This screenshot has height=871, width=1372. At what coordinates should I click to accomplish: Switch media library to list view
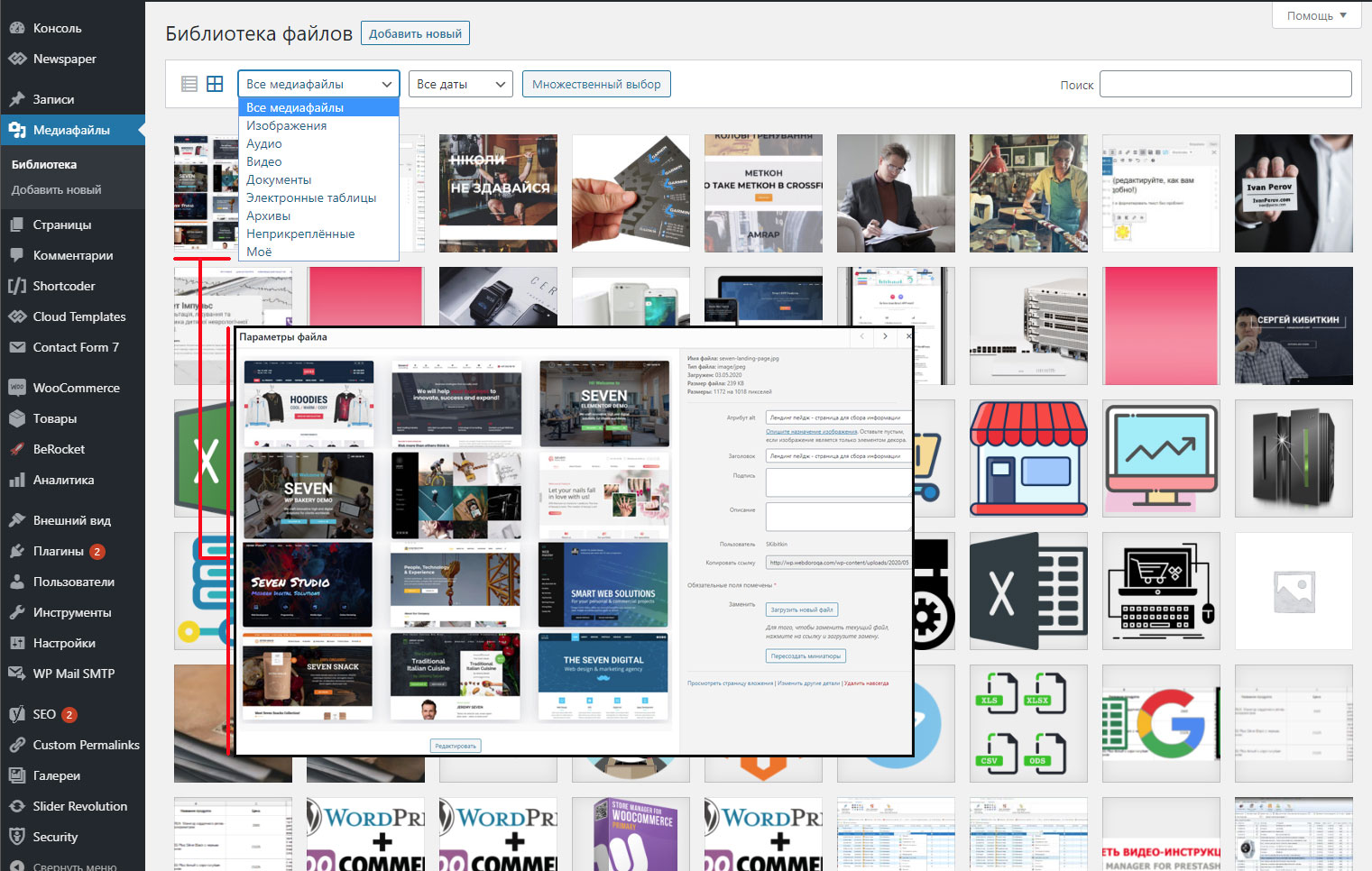point(189,84)
